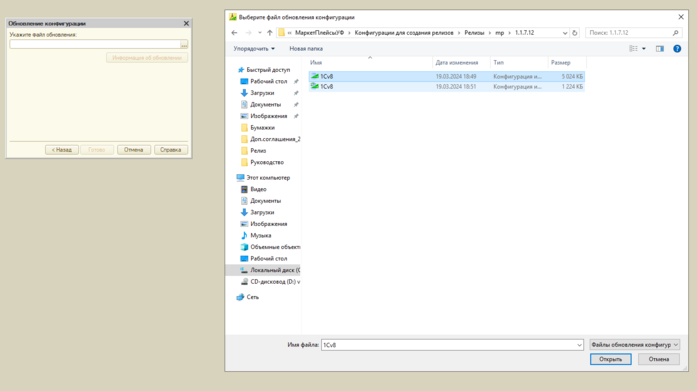Toggle the preview pane icon
The width and height of the screenshot is (697, 391).
[660, 48]
